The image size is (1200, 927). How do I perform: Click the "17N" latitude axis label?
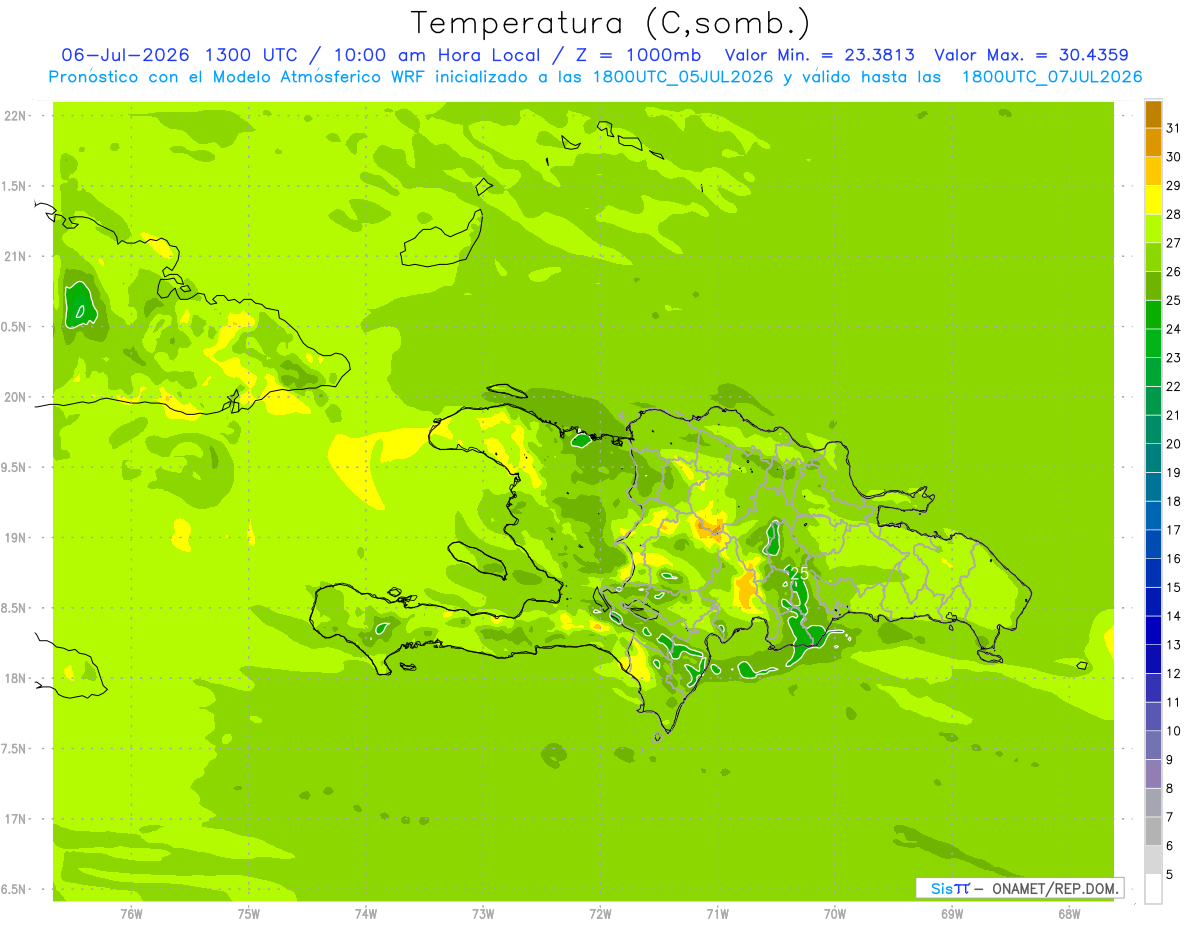[15, 820]
